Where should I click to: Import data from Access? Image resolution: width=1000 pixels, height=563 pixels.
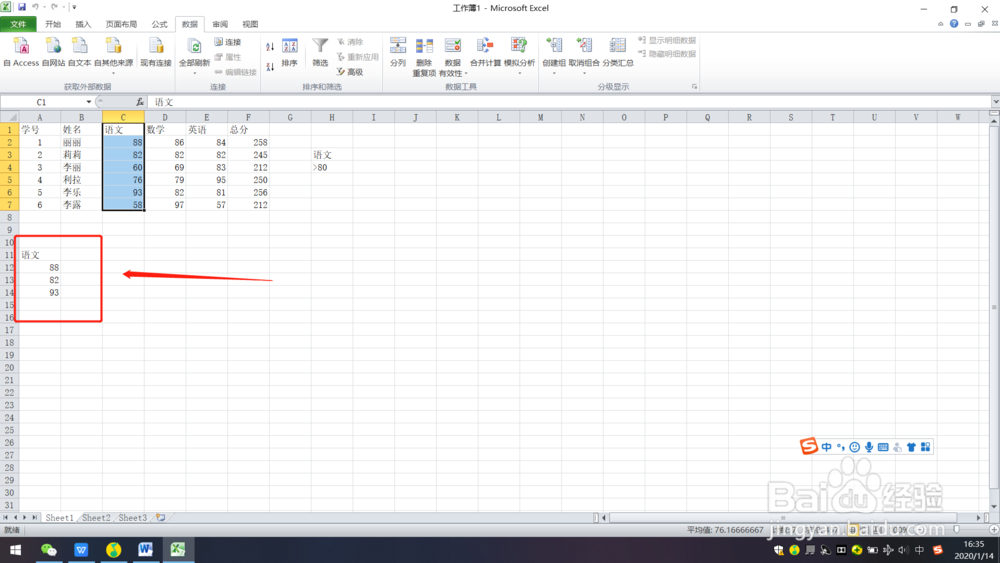point(21,52)
